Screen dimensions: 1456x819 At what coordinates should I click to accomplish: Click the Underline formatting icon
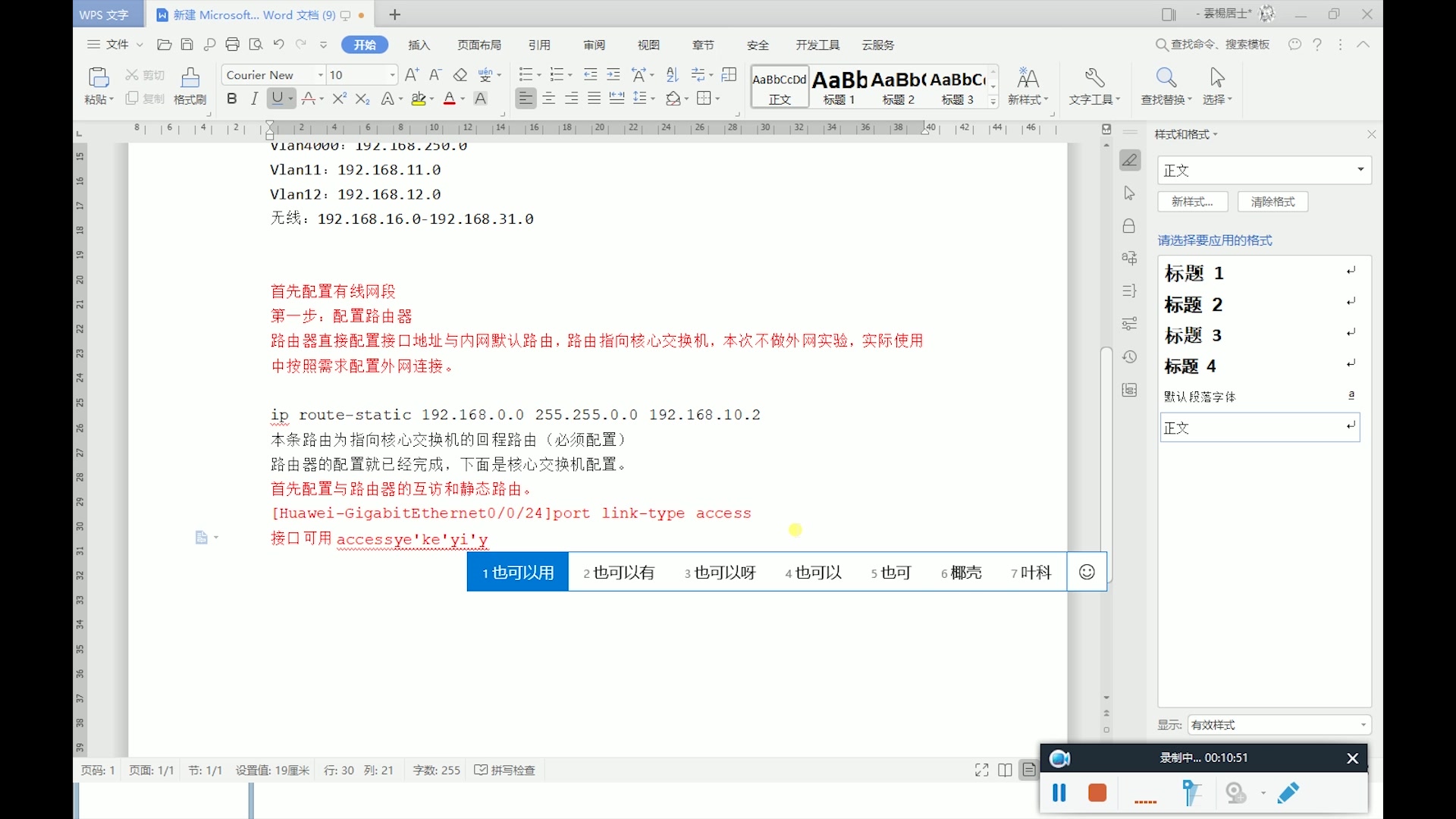click(x=277, y=99)
